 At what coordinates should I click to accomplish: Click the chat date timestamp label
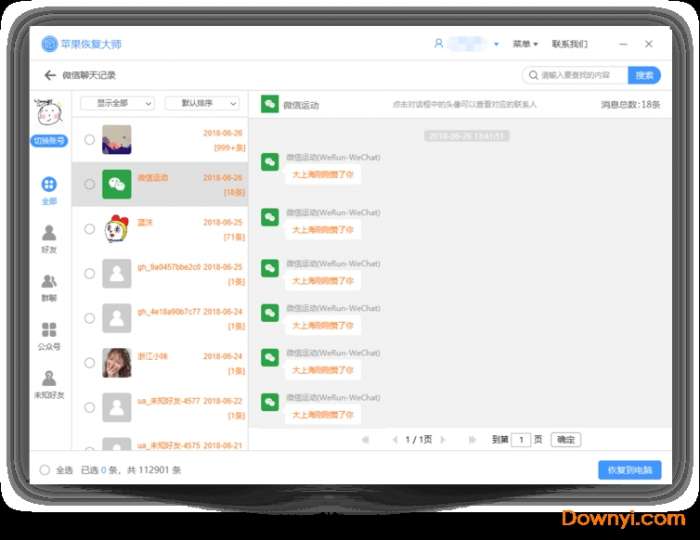pos(467,136)
